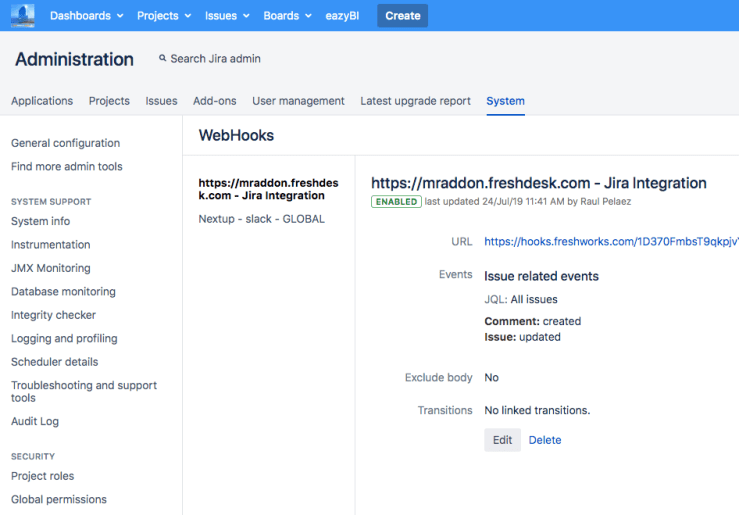
Task: Open the Audit Log sidebar link
Action: (35, 421)
